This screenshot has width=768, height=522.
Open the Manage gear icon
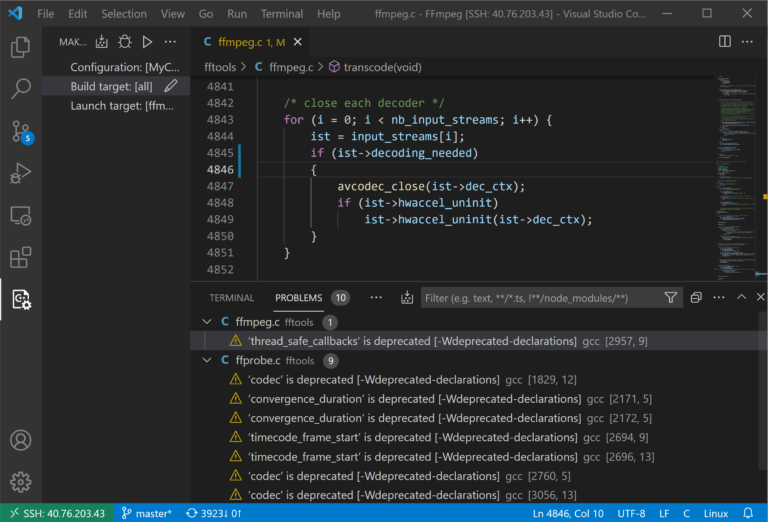click(21, 482)
